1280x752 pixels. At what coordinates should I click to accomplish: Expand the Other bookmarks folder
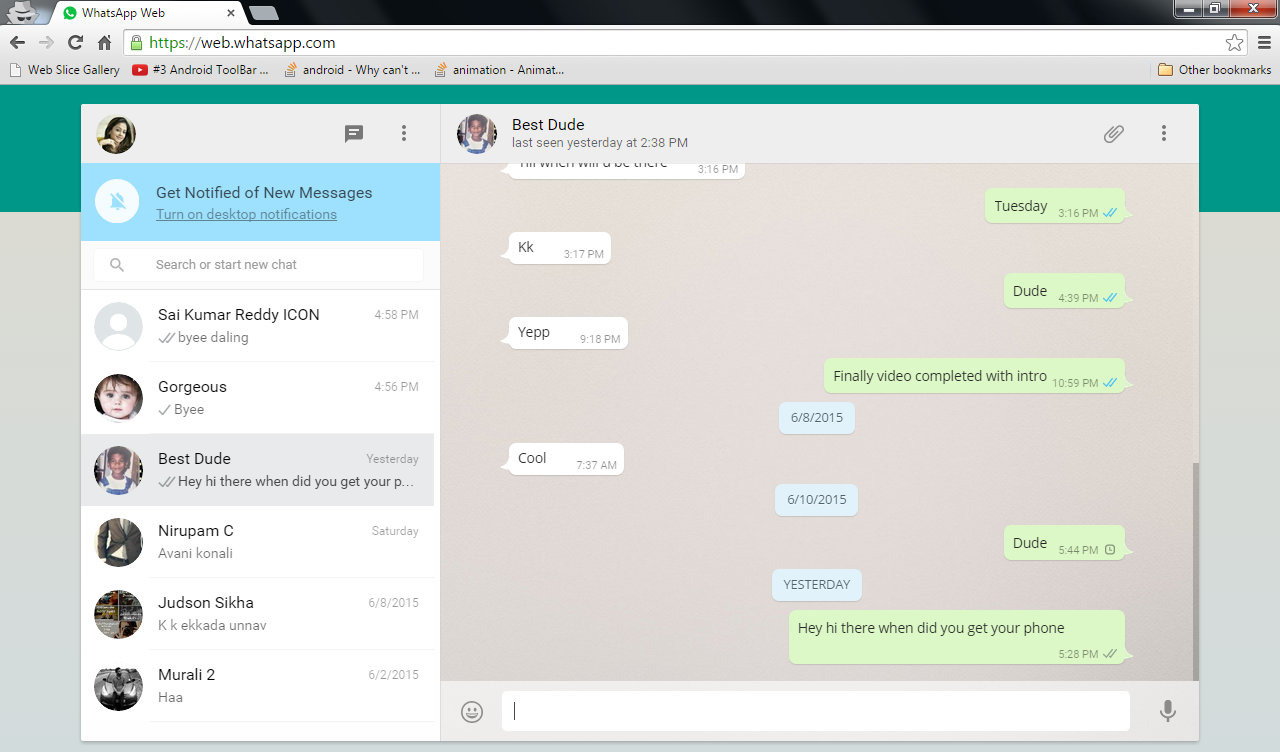click(1215, 70)
